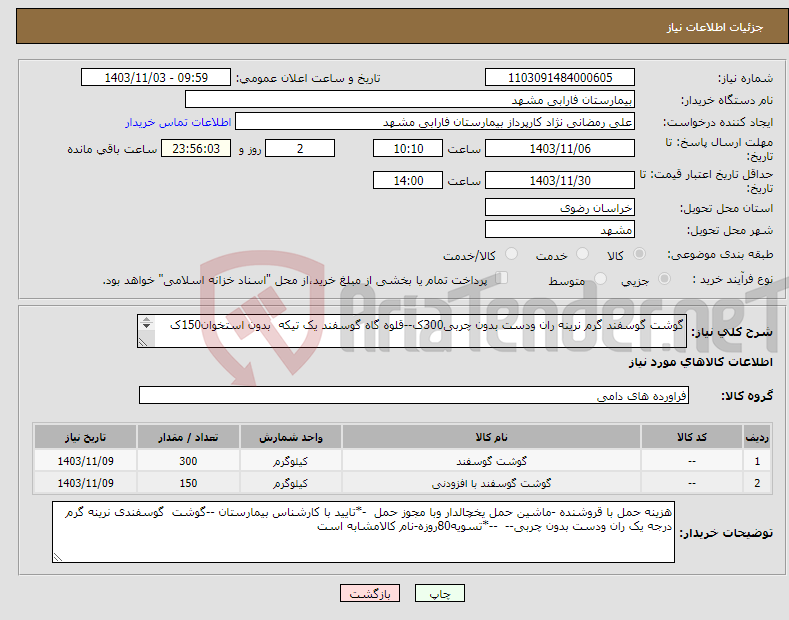Click the شرح کلی نیاز text area
This screenshot has height=620, width=789.
412,331
